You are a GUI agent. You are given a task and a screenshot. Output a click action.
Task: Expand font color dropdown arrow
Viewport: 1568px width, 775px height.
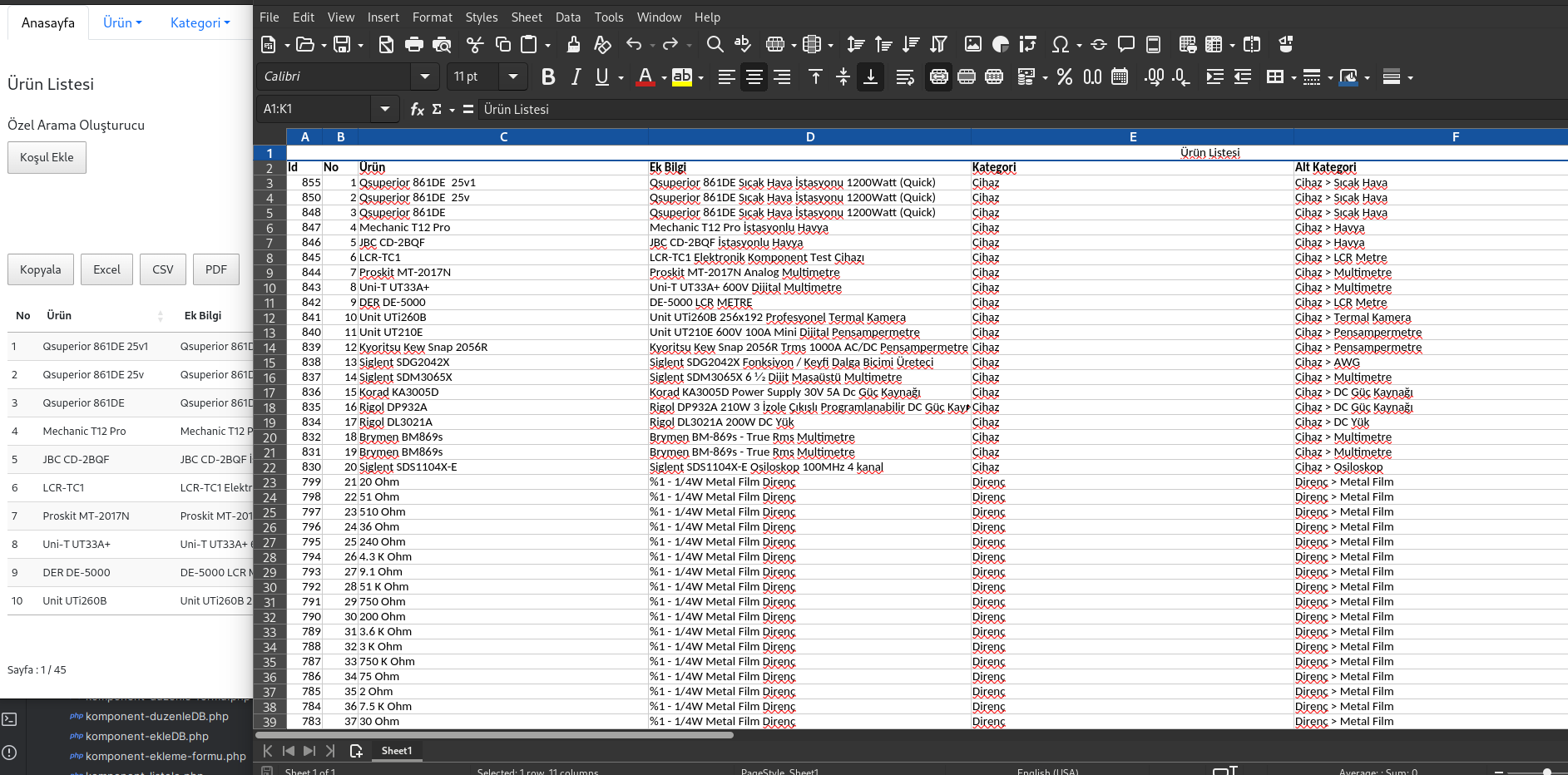click(x=664, y=78)
